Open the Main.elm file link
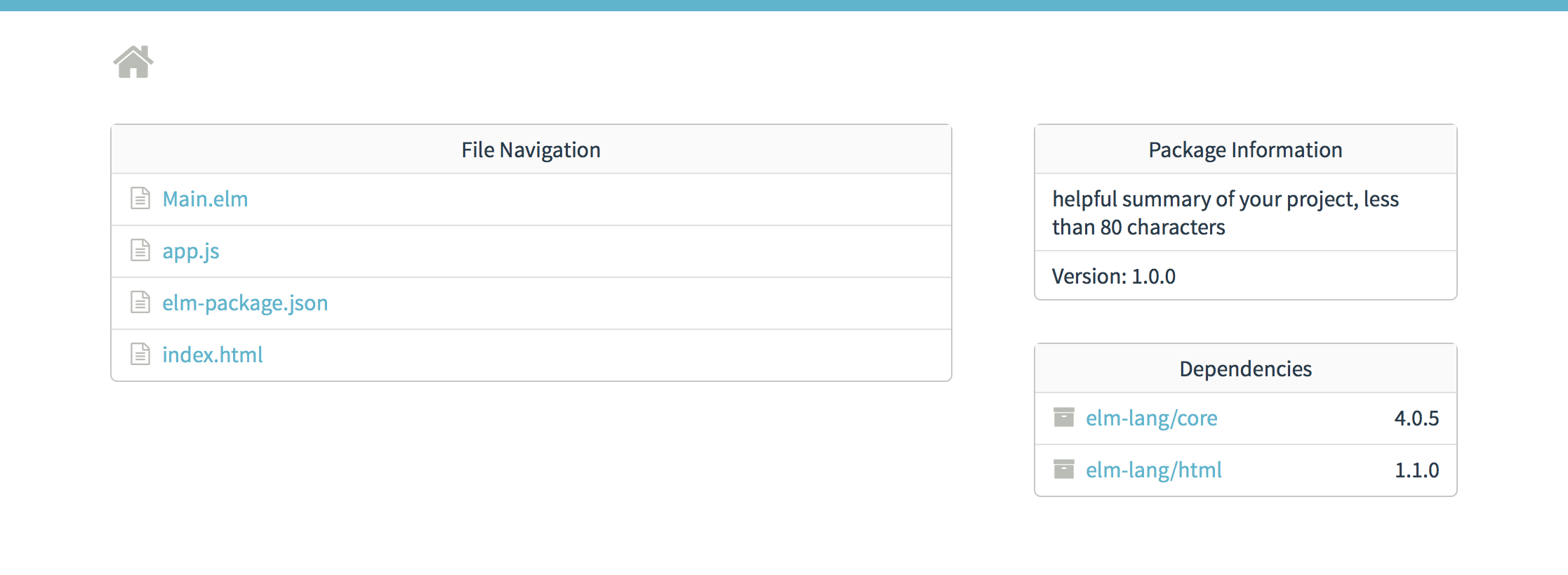 (x=205, y=199)
